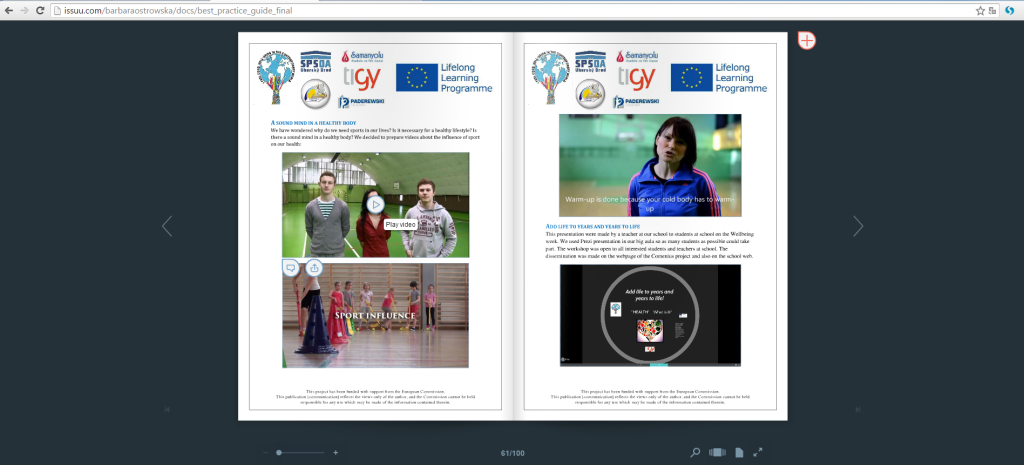Click the red plus clip button beside the page
This screenshot has width=1024, height=465.
pos(807,40)
